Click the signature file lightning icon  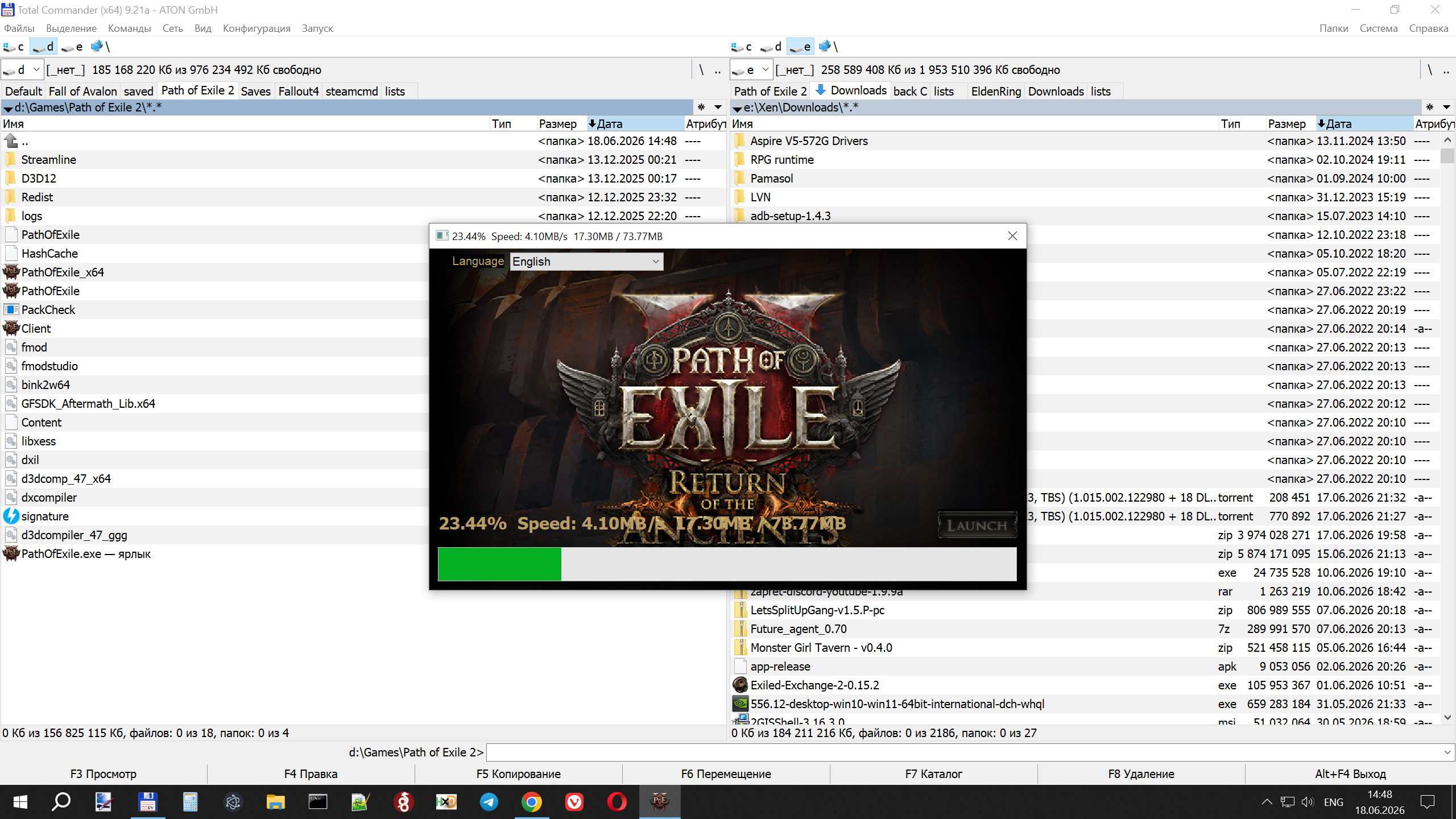11,516
